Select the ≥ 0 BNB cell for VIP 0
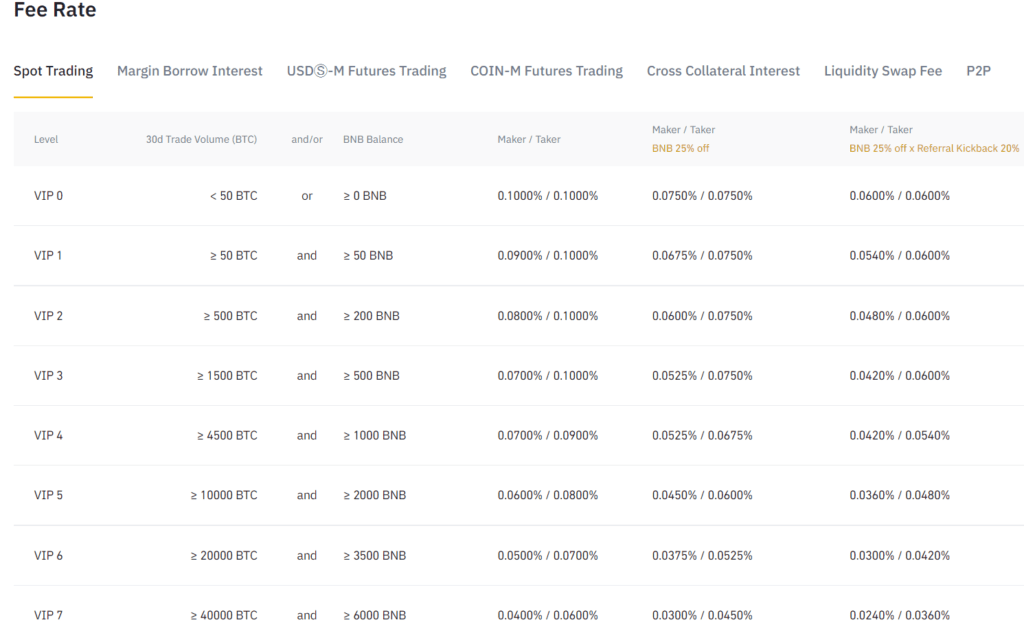1024x629 pixels. 364,195
